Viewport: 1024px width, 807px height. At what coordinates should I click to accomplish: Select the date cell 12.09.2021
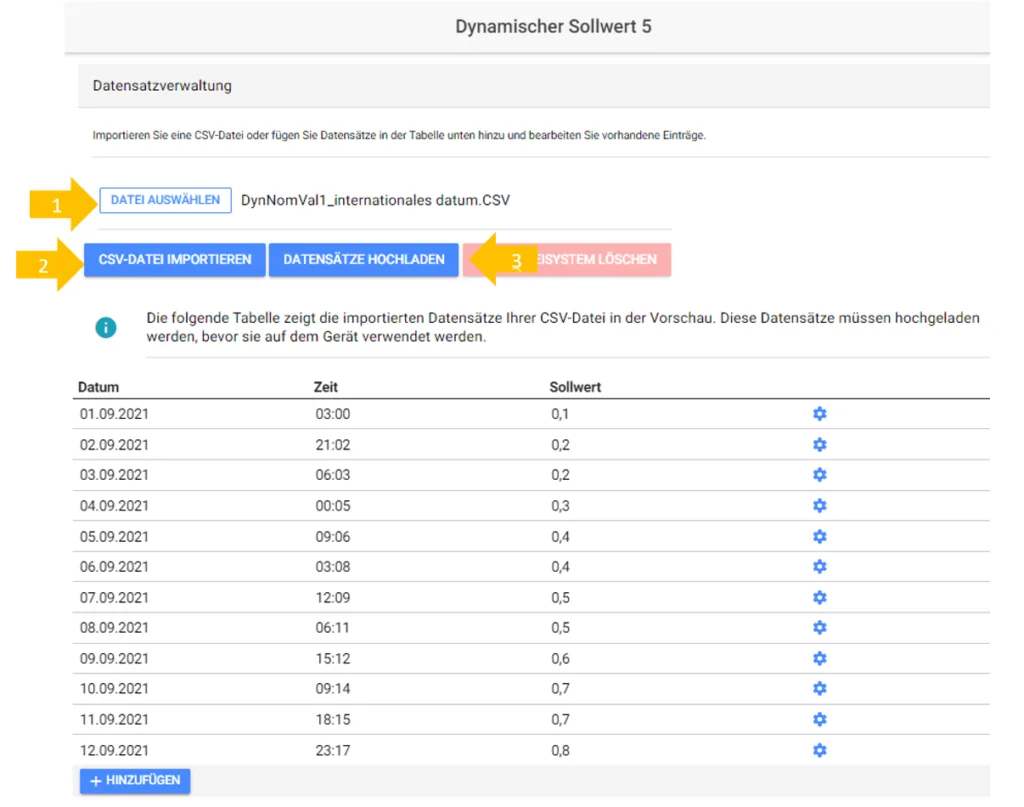[x=114, y=750]
